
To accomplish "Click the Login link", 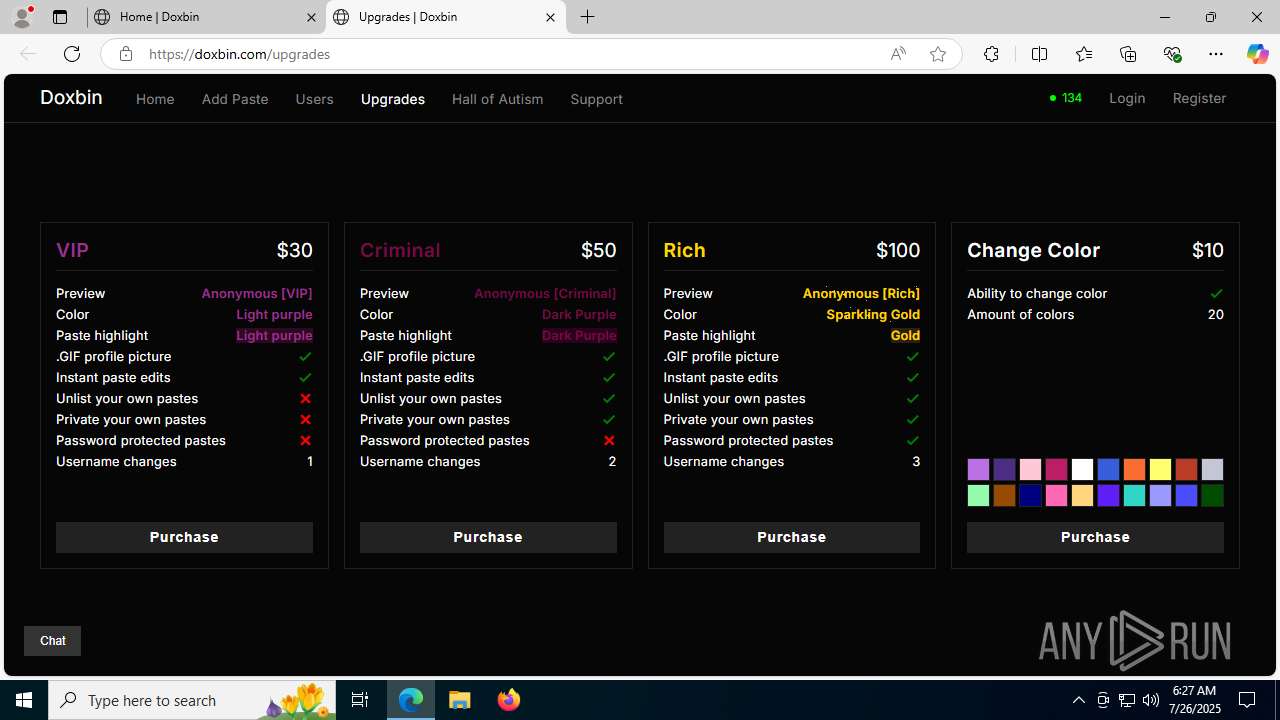I will pyautogui.click(x=1127, y=98).
